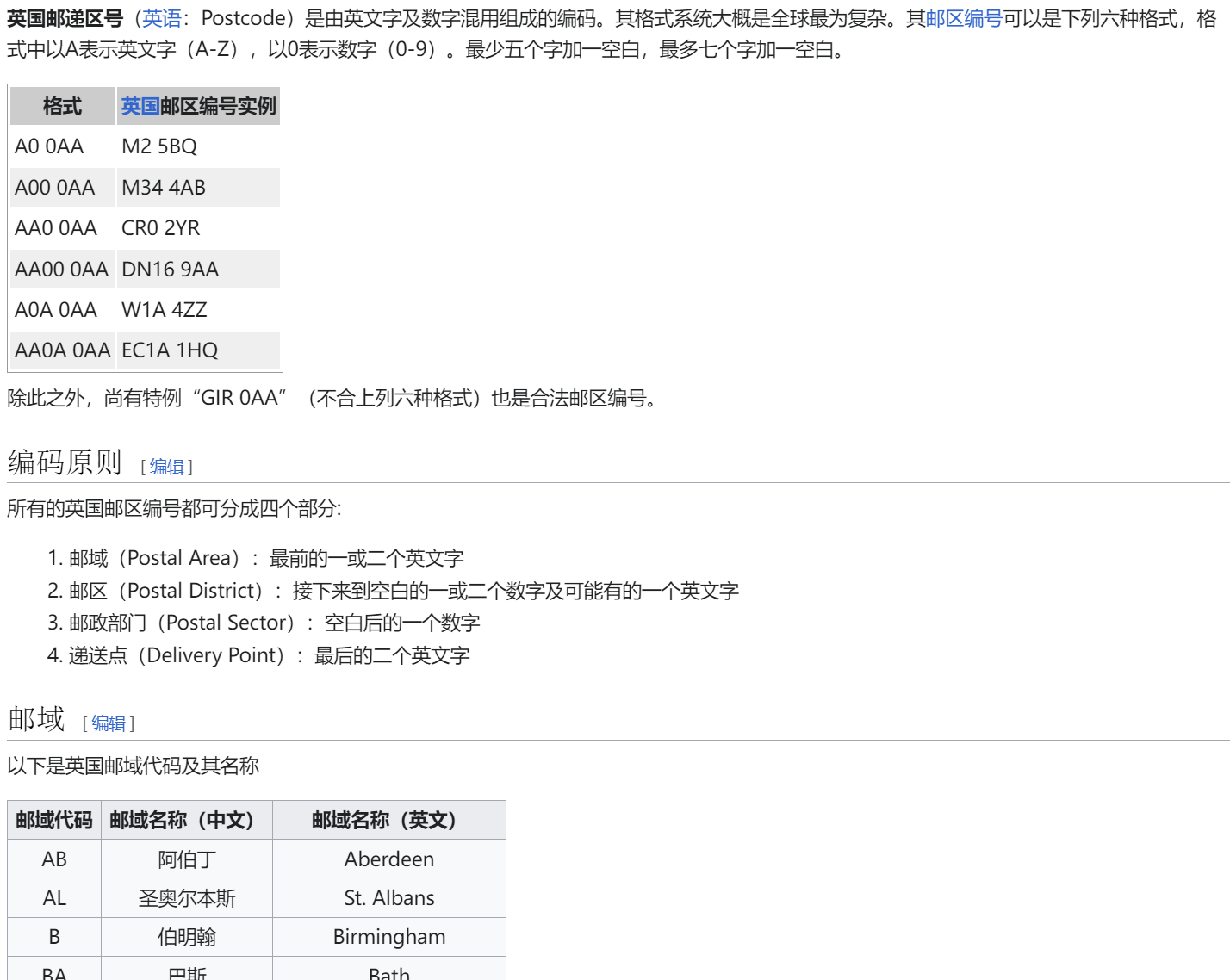This screenshot has height=980, width=1230.
Task: Click the St. Albans table cell
Action: [388, 897]
